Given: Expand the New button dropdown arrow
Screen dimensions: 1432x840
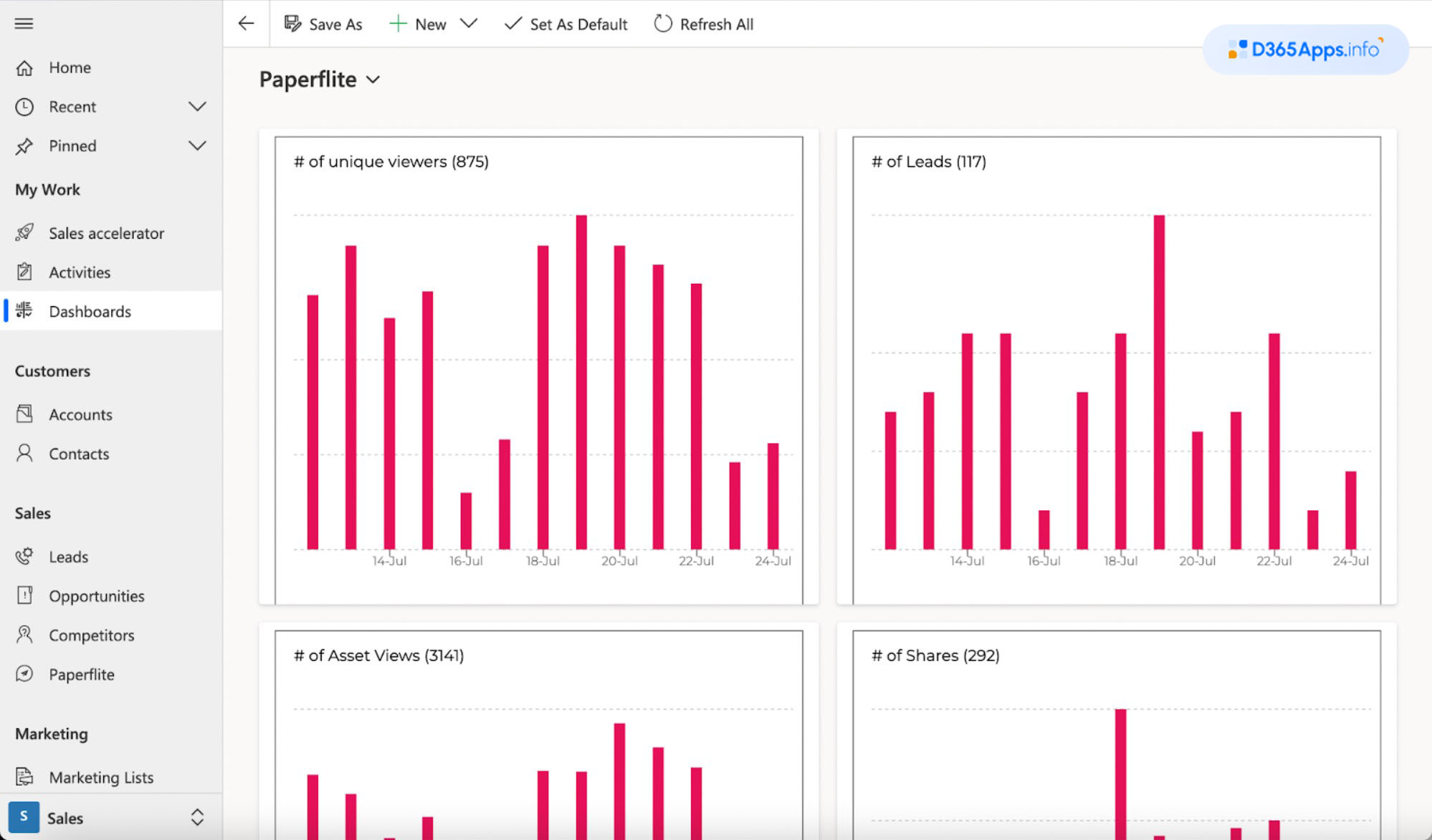Looking at the screenshot, I should [x=469, y=23].
